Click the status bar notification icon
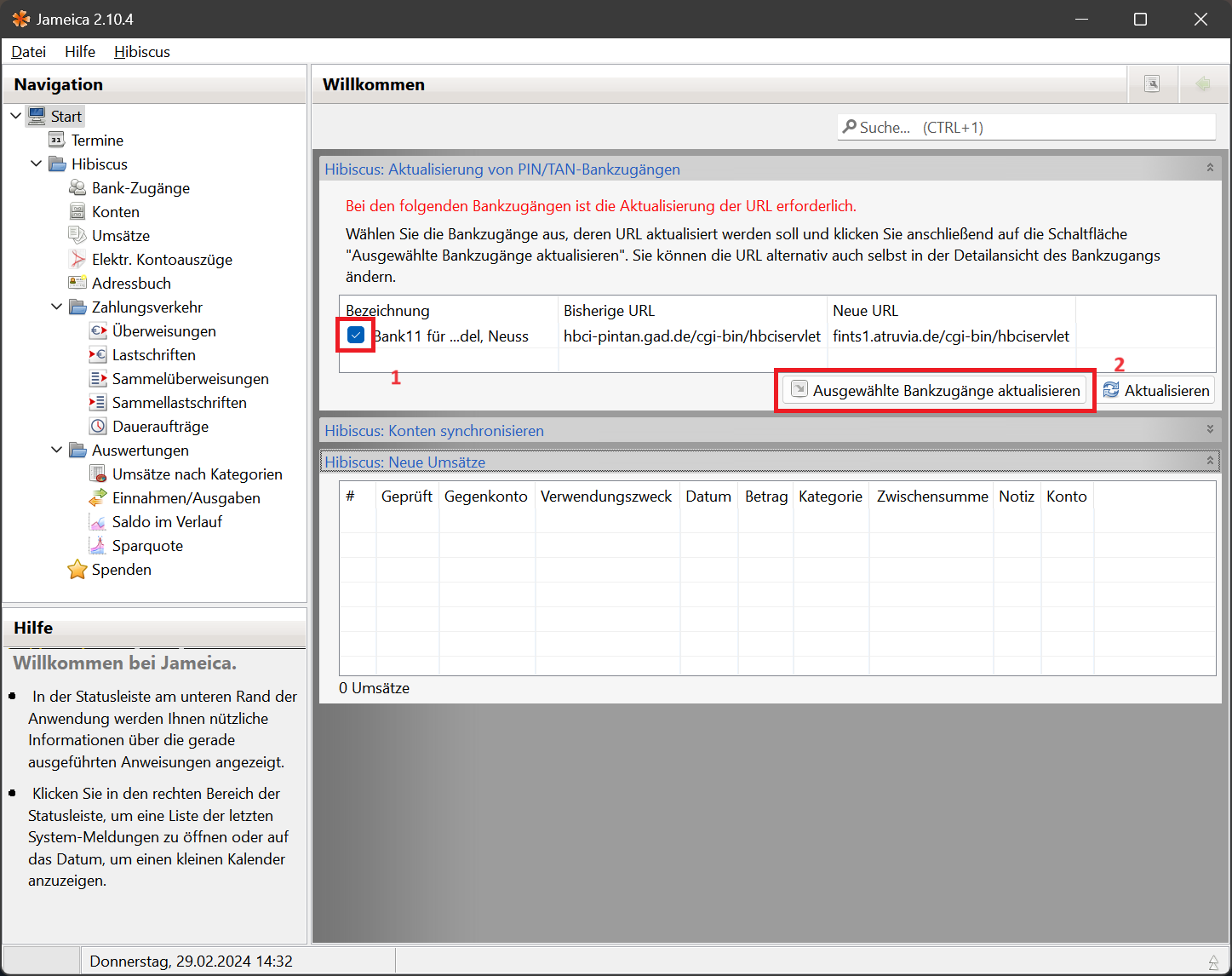 coord(1213,962)
